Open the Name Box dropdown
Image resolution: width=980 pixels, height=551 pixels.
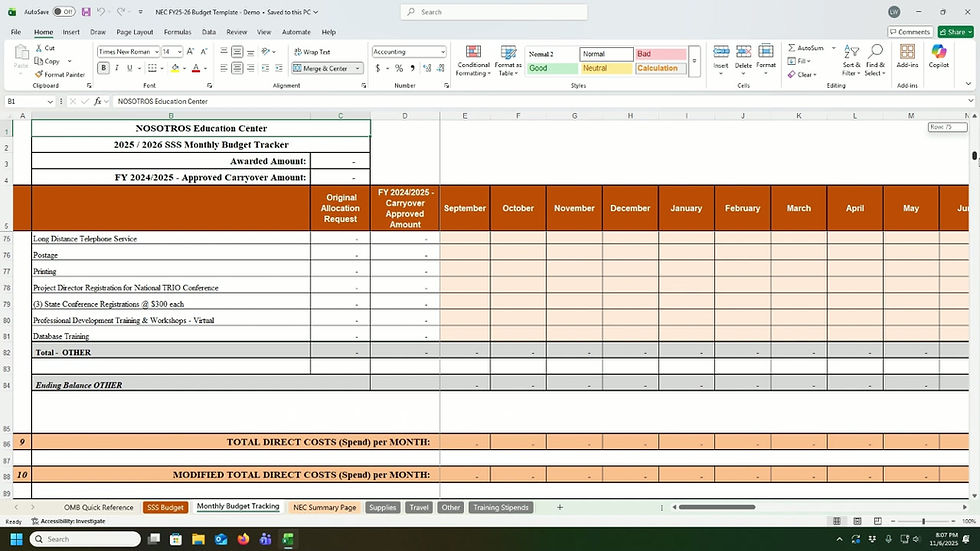pos(50,101)
